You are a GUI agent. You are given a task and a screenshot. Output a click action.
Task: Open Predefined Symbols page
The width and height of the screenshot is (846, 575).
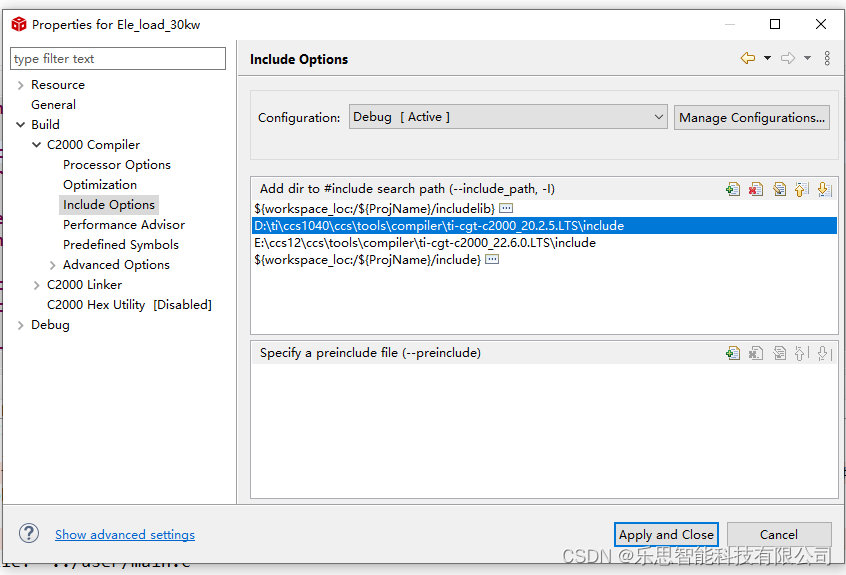click(120, 244)
